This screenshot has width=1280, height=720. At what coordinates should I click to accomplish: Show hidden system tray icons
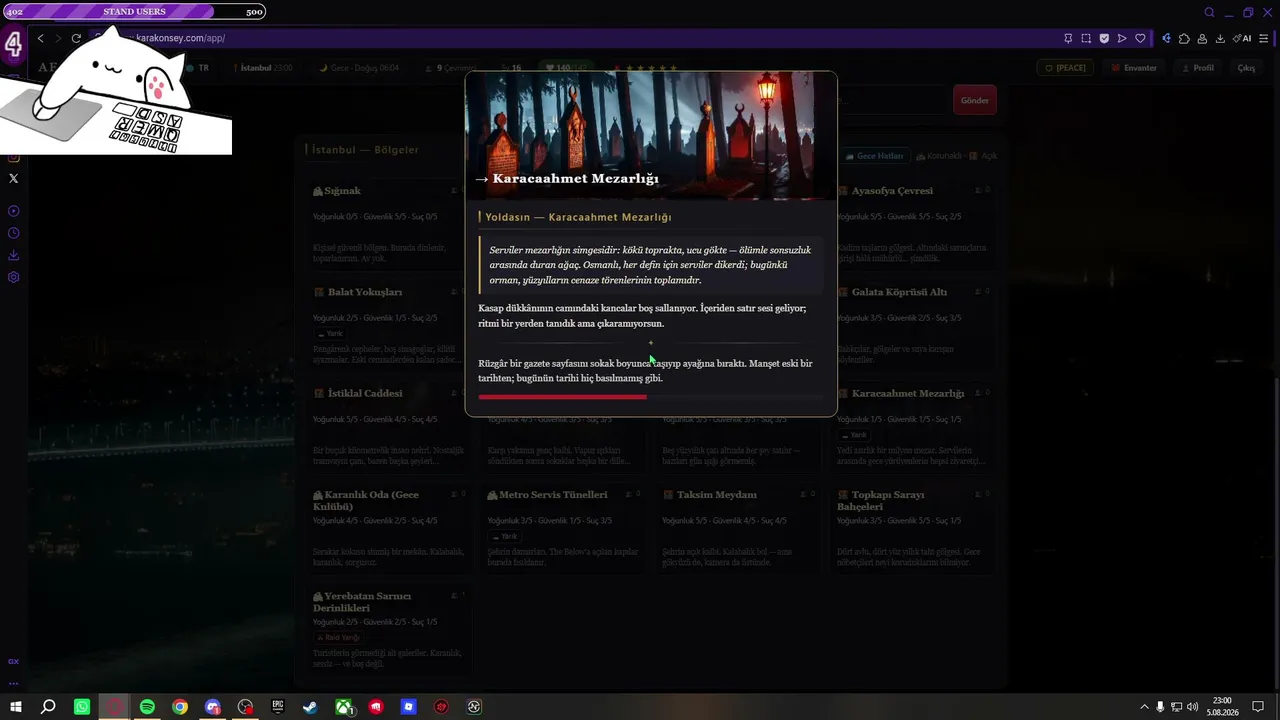click(1144, 707)
